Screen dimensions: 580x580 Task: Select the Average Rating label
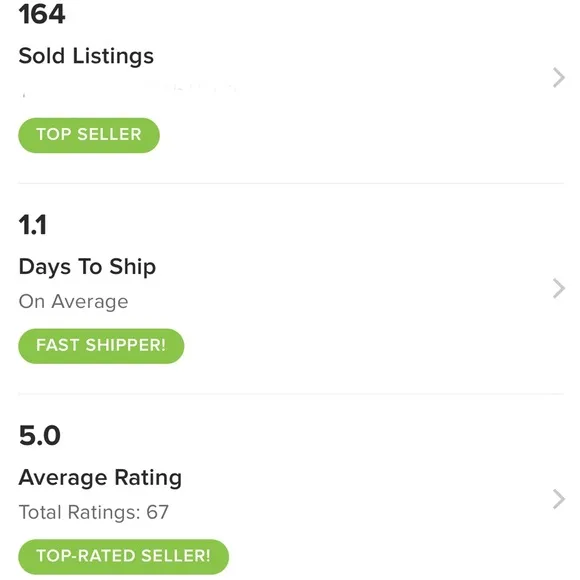point(100,478)
